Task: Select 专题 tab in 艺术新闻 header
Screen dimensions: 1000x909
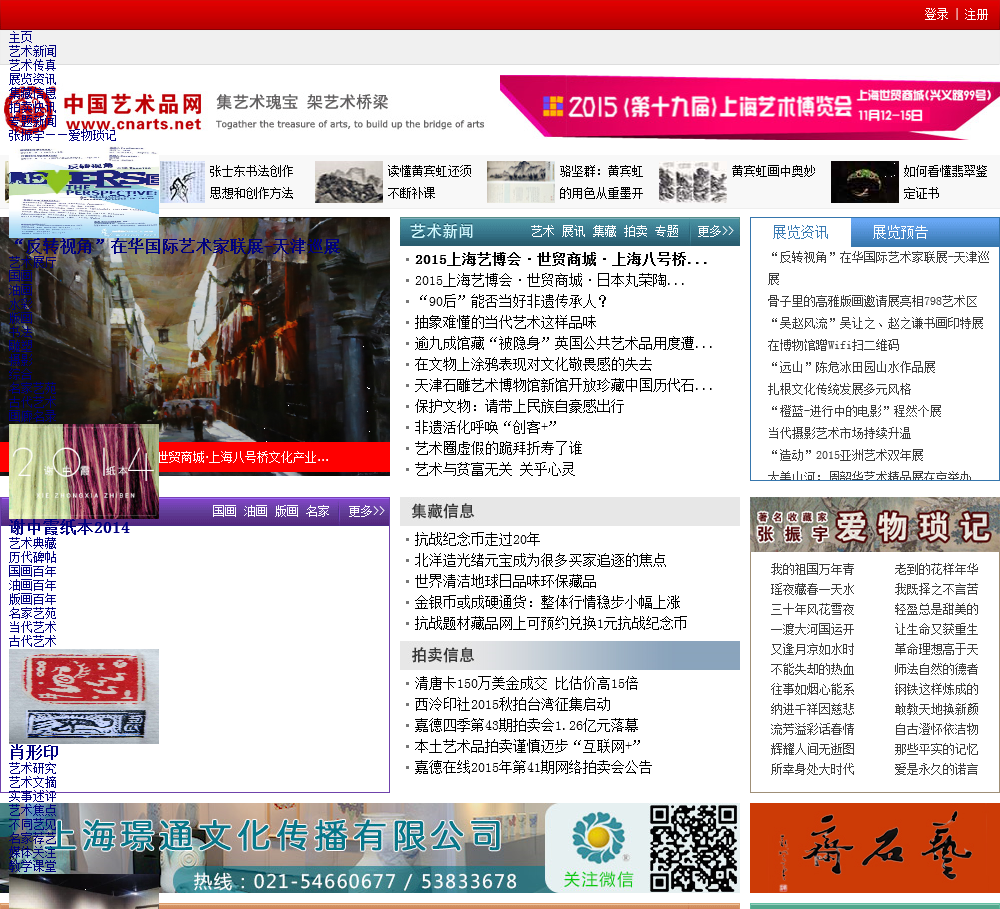Action: point(666,231)
